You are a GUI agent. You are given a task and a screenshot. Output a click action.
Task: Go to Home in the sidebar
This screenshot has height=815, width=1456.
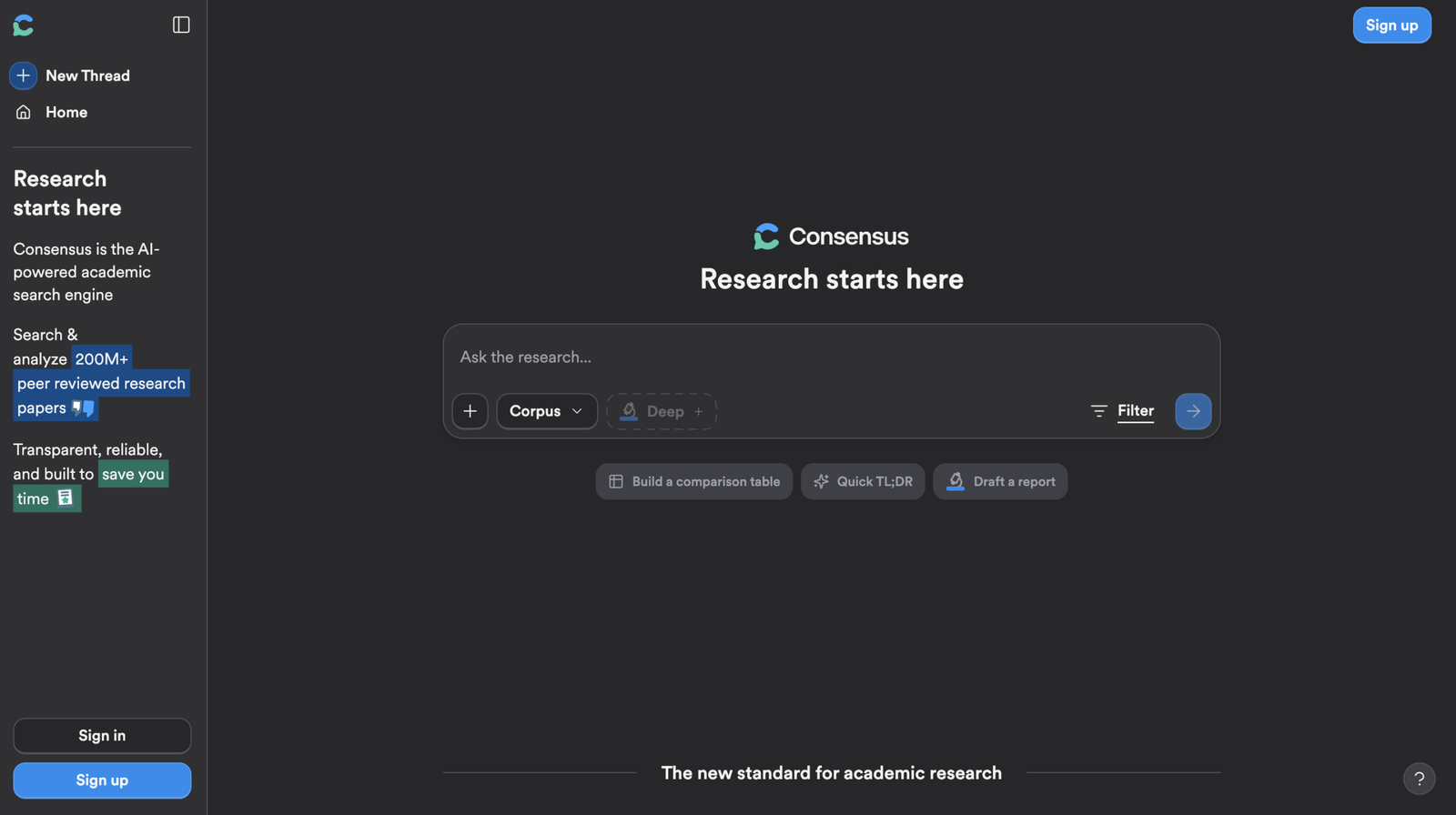(66, 112)
